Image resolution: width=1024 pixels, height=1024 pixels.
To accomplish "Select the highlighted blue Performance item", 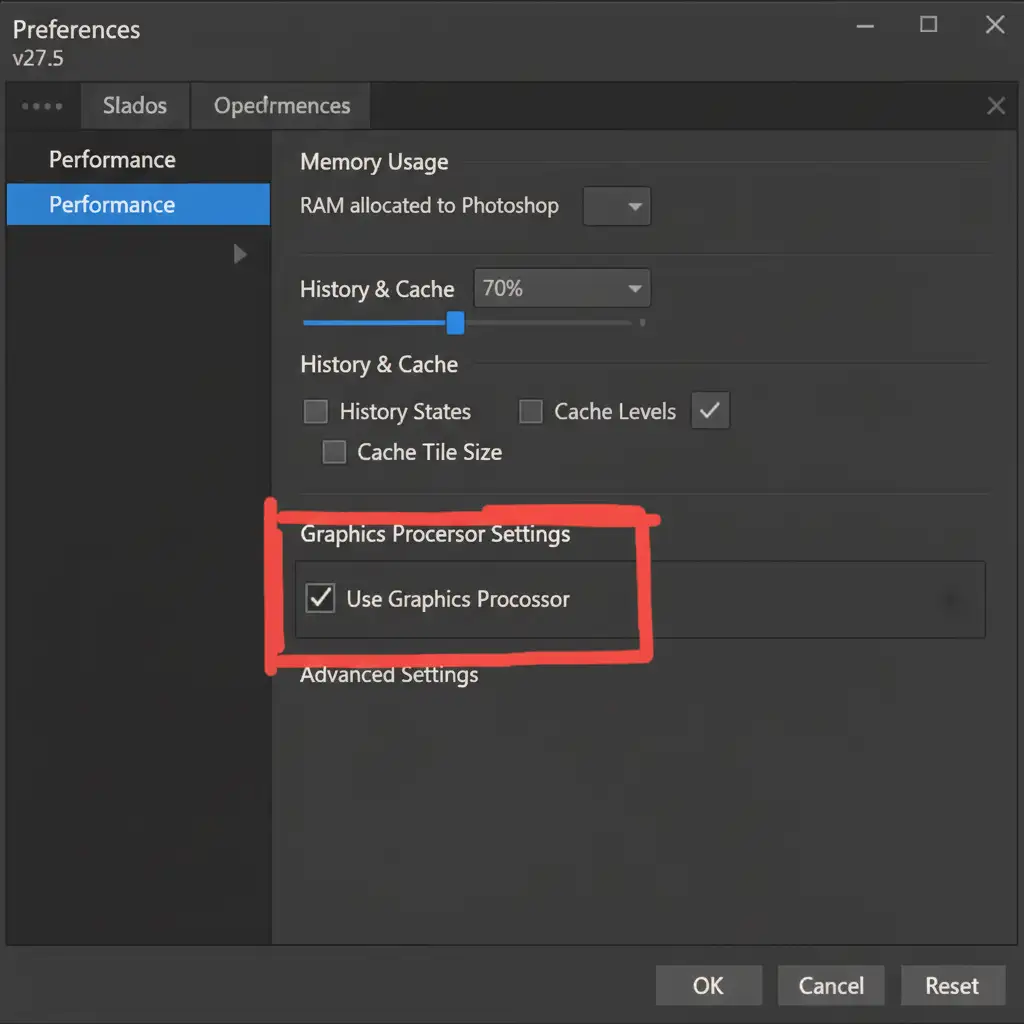I will point(112,205).
